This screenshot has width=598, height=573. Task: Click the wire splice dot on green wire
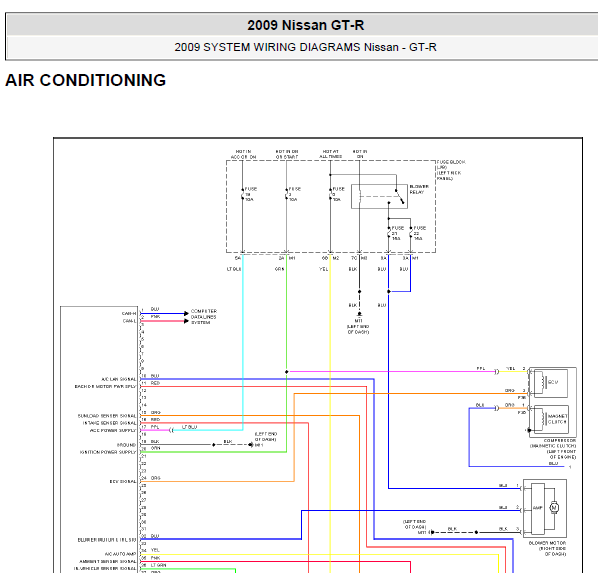click(x=287, y=372)
